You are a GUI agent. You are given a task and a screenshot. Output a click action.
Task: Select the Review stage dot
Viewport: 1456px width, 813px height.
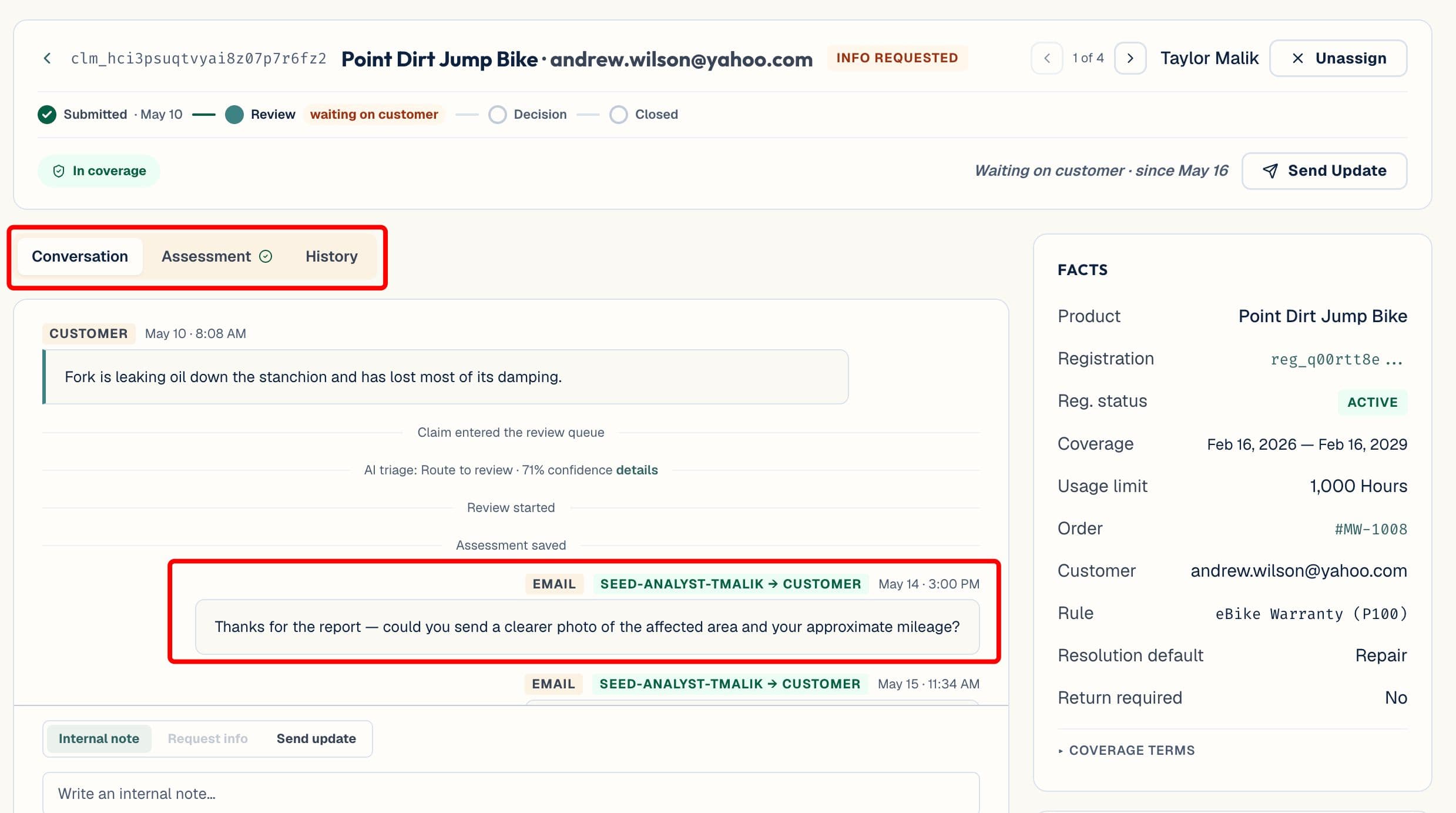point(234,114)
